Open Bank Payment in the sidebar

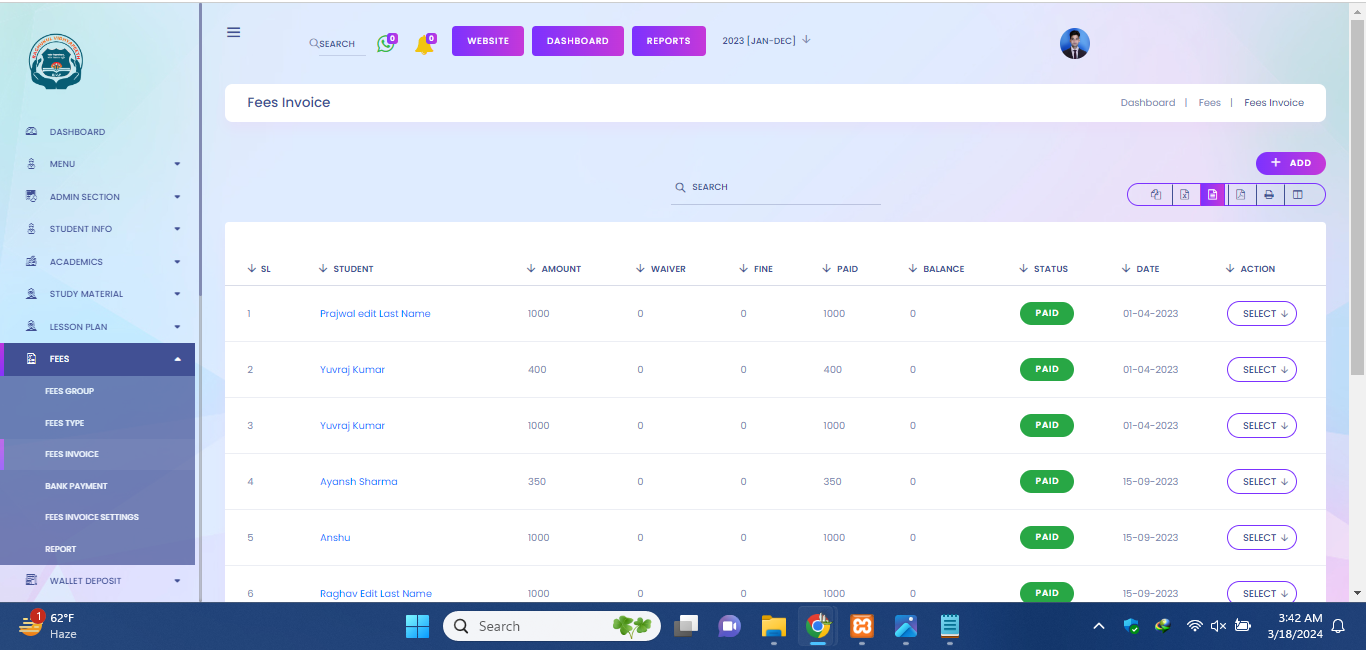(76, 486)
